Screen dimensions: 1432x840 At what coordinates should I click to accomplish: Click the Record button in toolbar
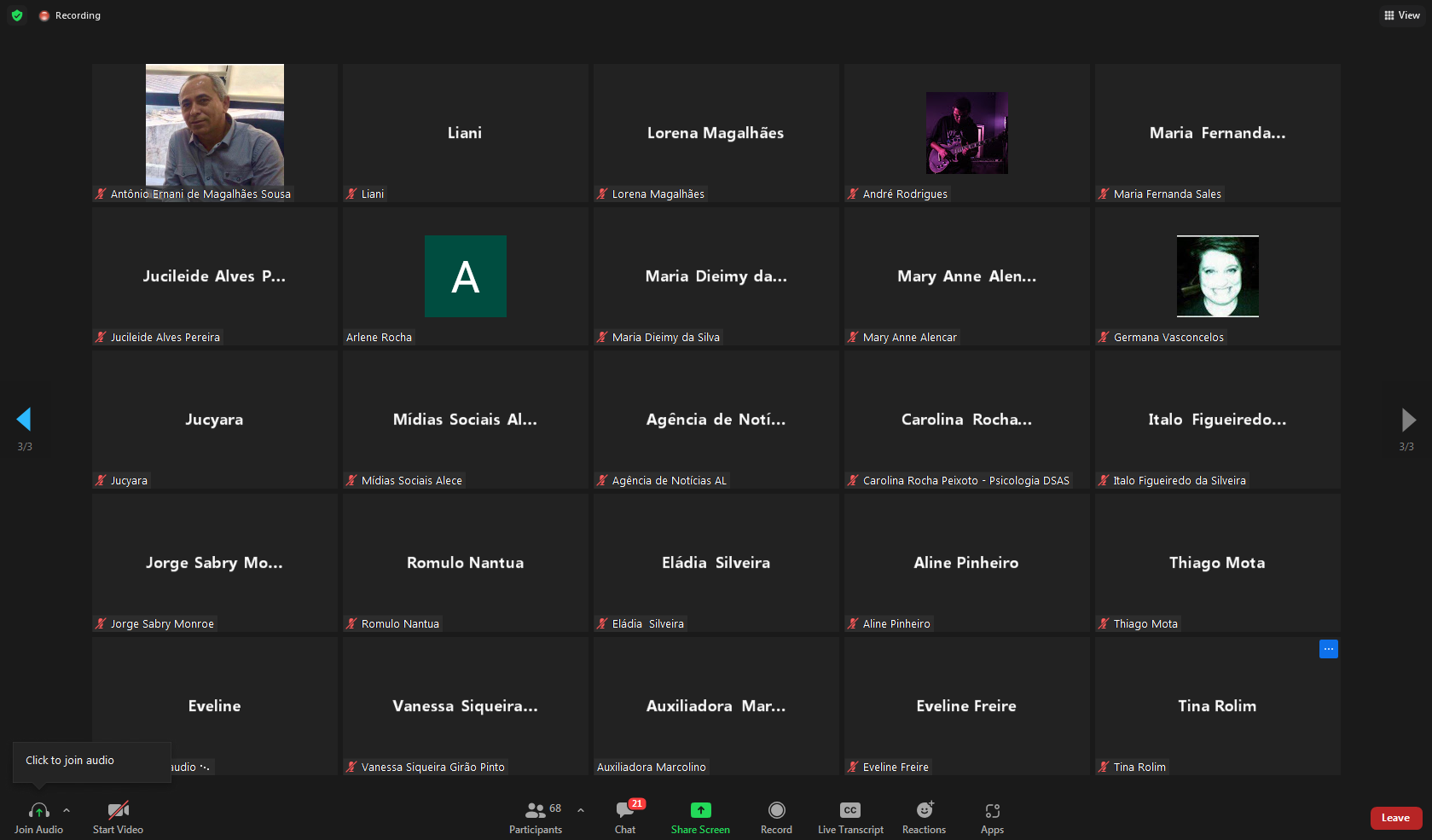(x=776, y=816)
